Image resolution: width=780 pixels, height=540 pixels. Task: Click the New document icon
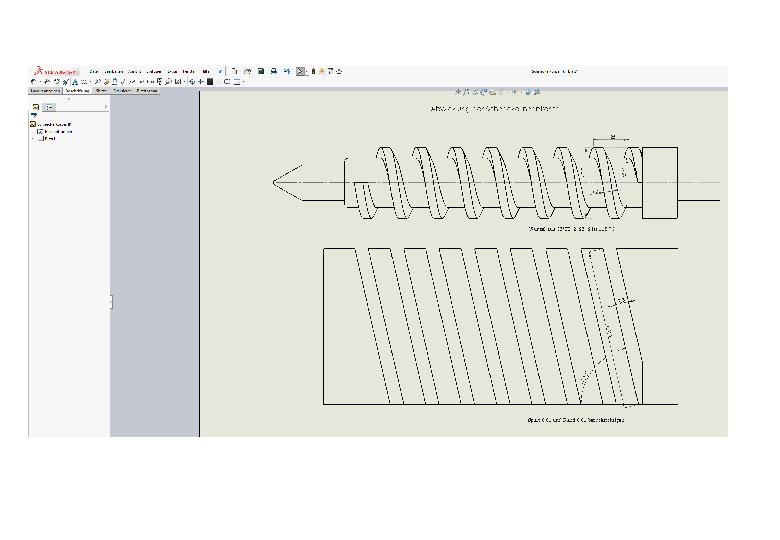coord(235,72)
